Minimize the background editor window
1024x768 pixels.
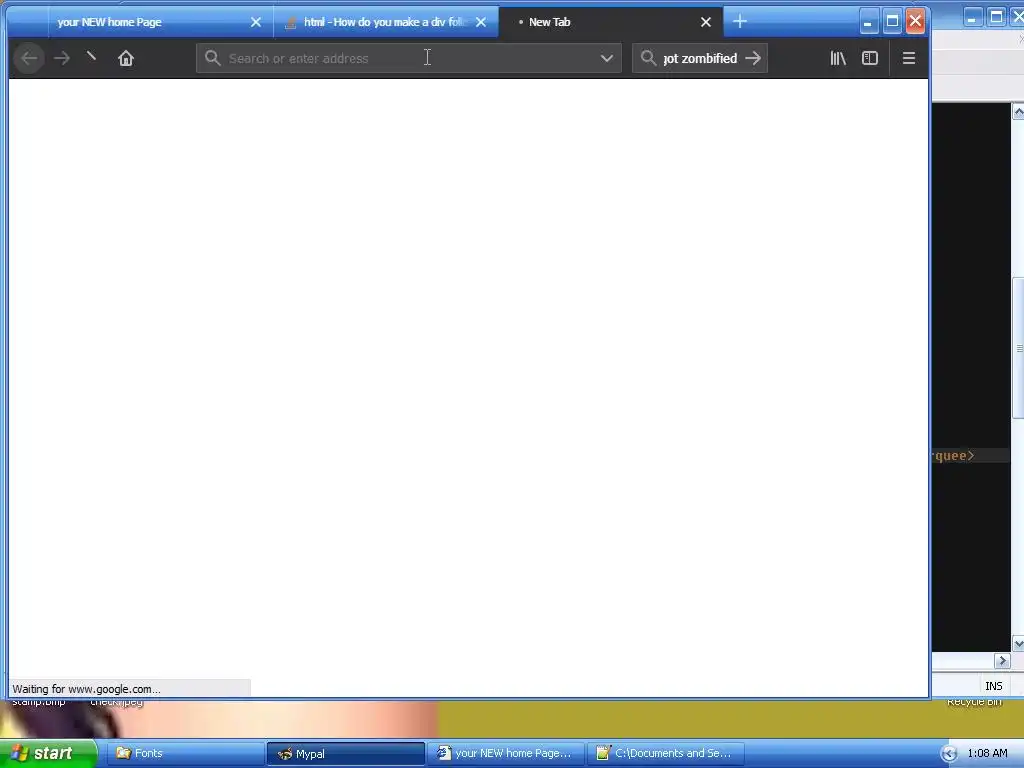coord(972,18)
